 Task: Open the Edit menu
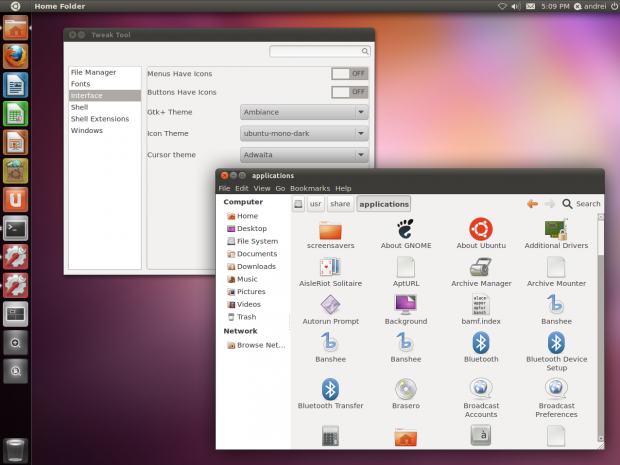click(x=242, y=189)
